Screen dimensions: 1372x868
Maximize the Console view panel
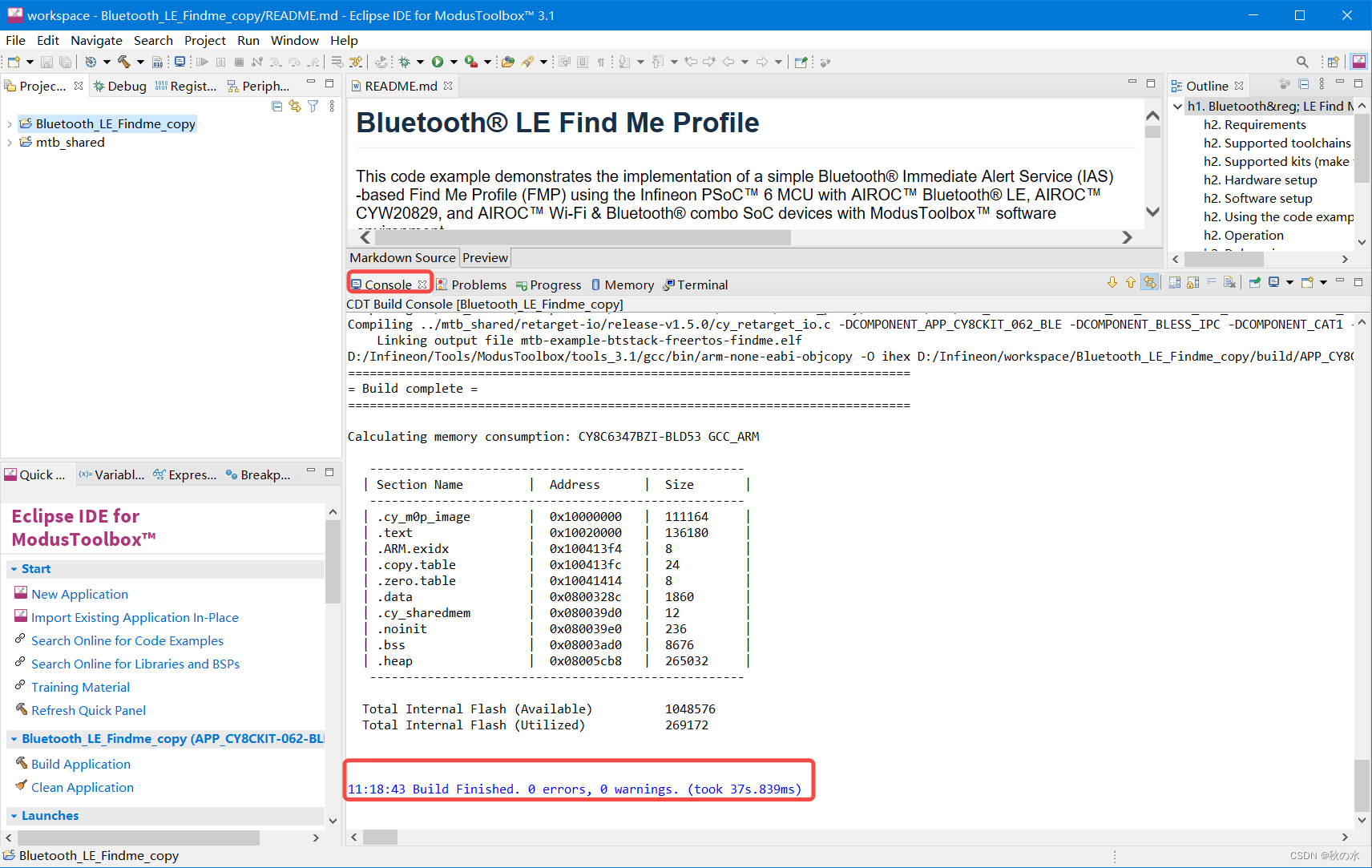(1358, 282)
